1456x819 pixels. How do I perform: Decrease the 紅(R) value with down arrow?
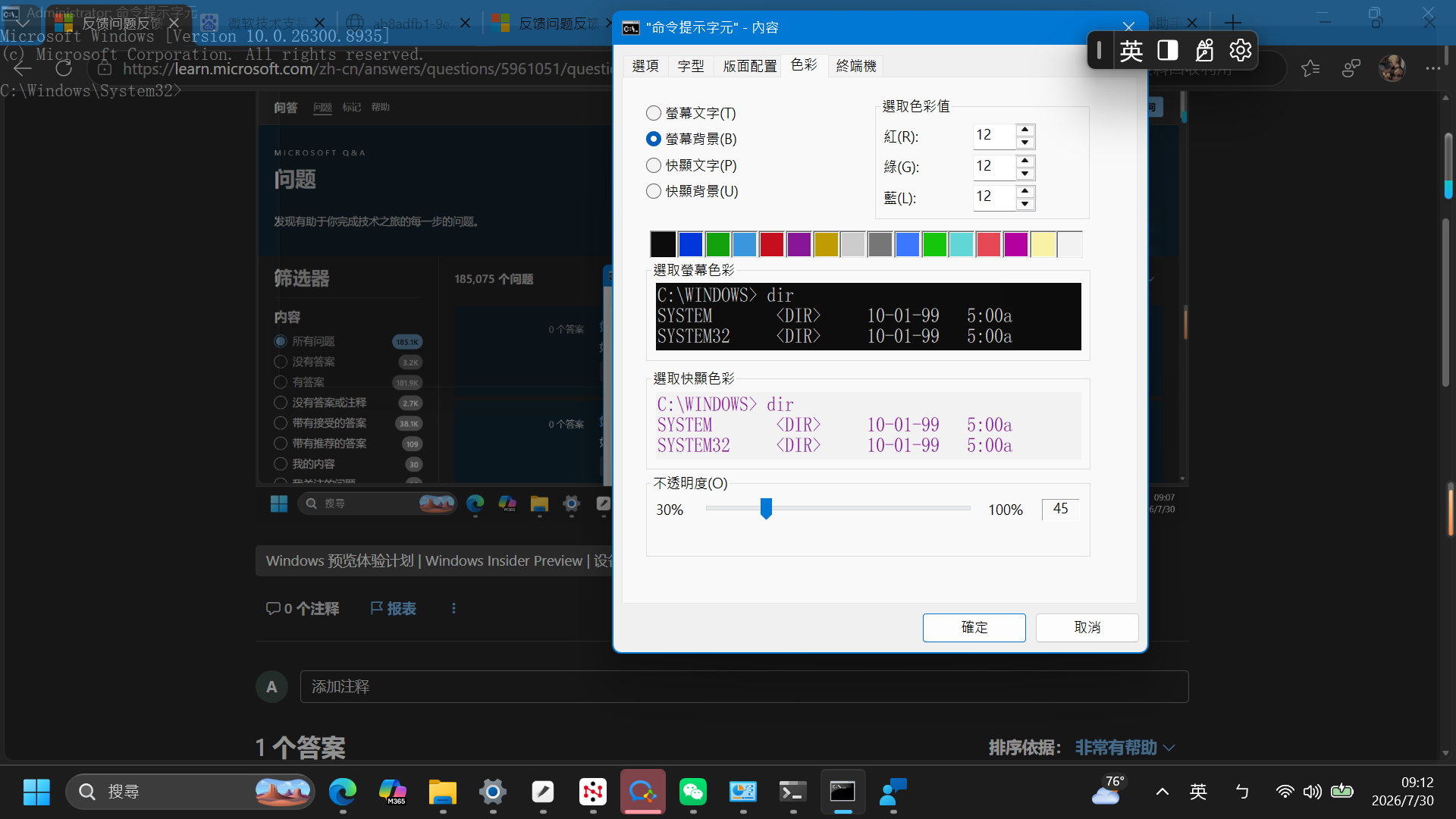tap(1025, 143)
